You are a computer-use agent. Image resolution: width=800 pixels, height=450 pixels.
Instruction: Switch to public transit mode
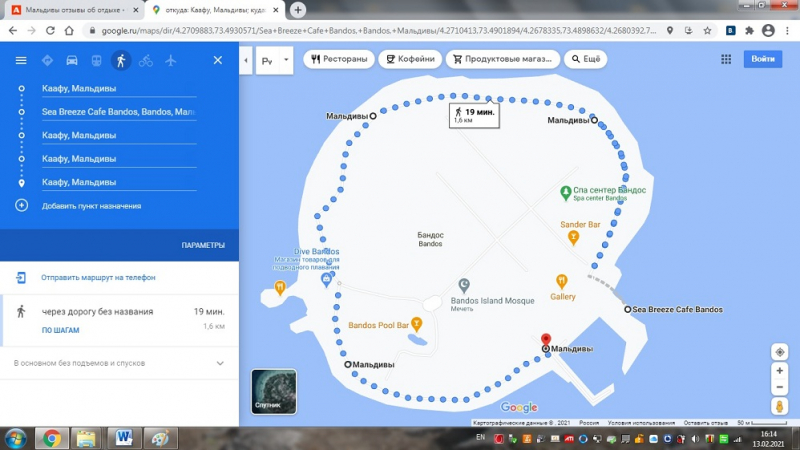click(96, 61)
